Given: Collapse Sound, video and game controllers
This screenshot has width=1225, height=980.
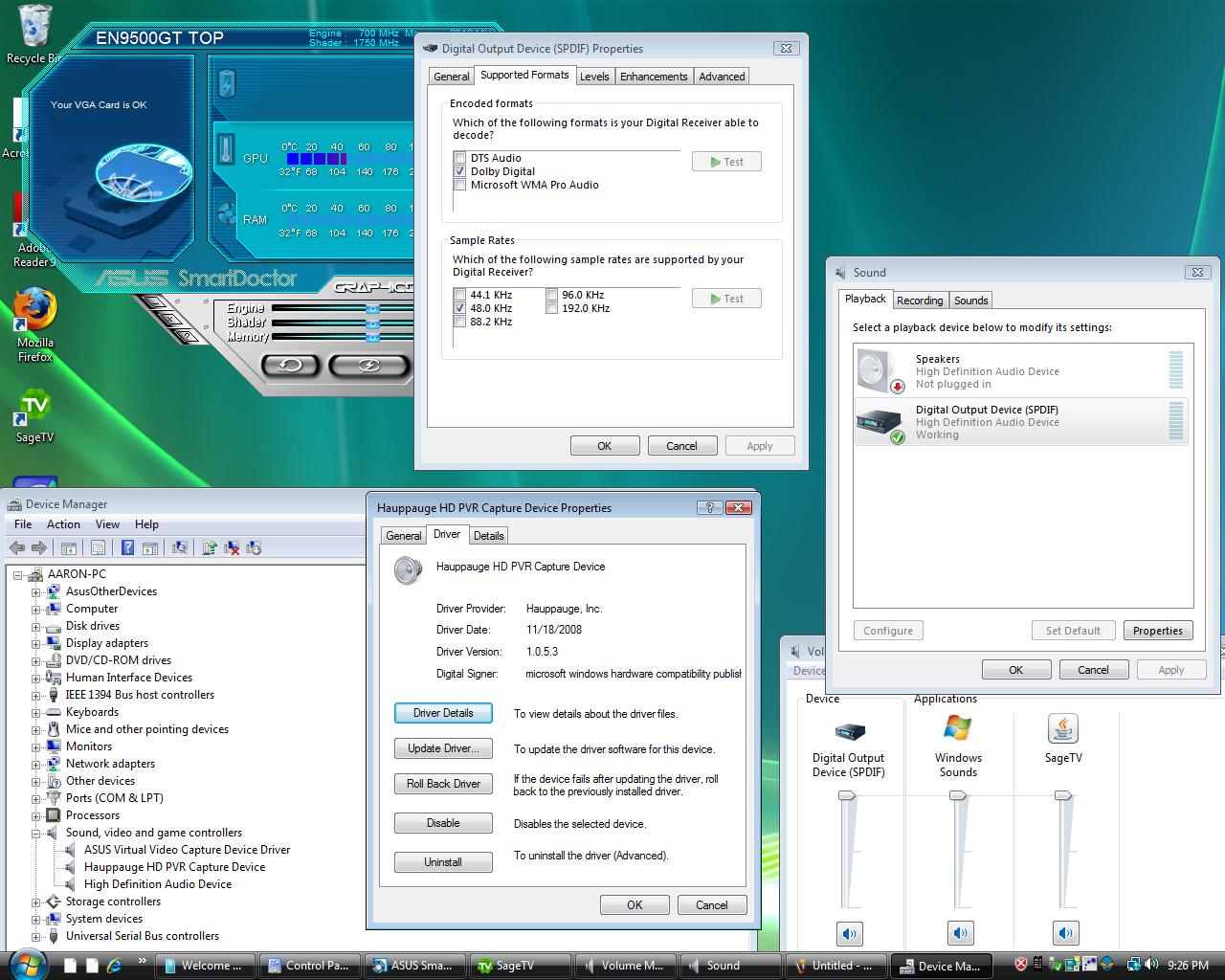Looking at the screenshot, I should pyautogui.click(x=35, y=833).
